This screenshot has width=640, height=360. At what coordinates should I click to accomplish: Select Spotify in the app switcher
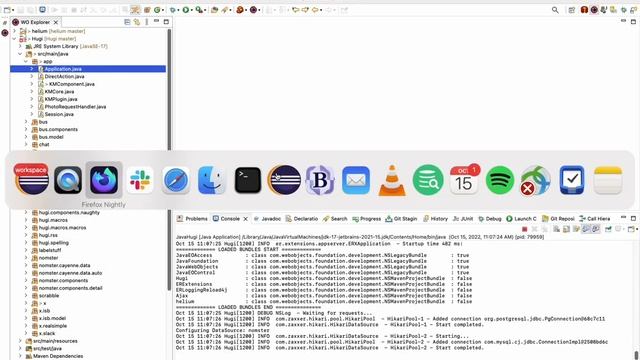(x=500, y=180)
